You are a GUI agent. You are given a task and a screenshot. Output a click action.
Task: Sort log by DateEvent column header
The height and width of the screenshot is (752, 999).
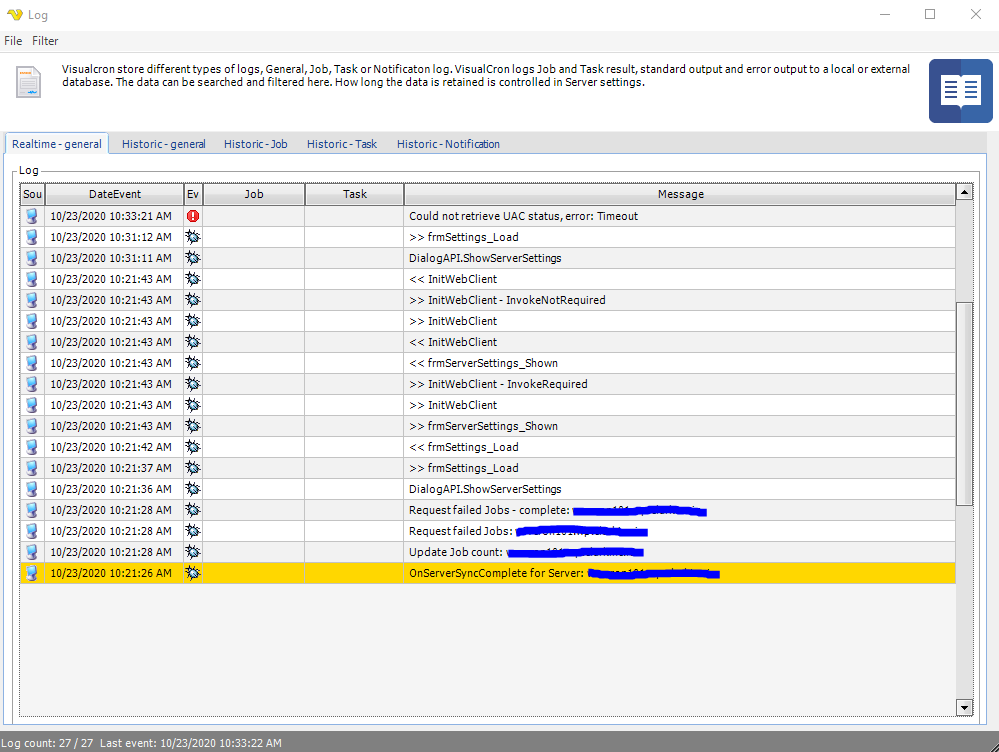tap(115, 194)
